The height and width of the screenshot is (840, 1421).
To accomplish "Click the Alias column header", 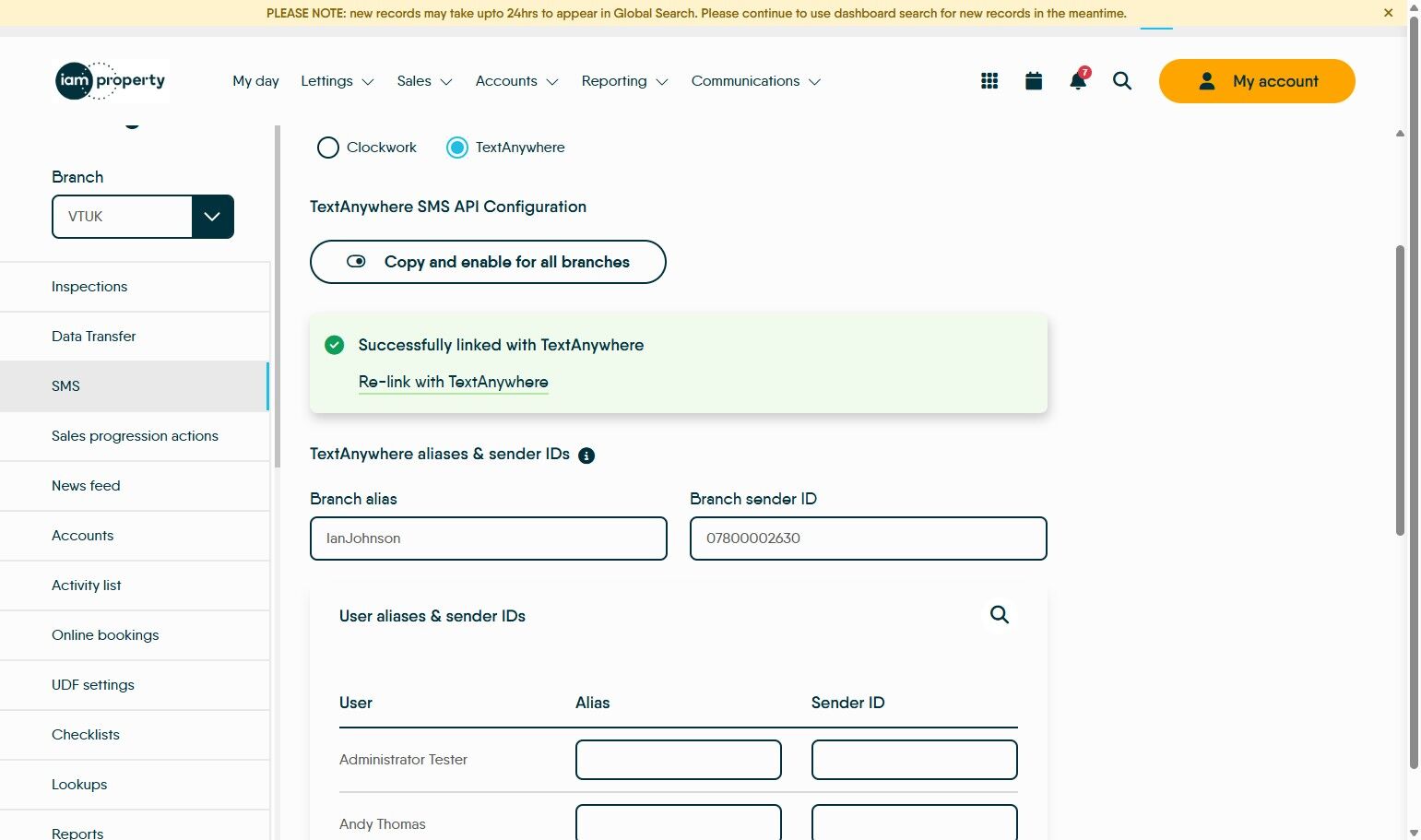I will 593,703.
